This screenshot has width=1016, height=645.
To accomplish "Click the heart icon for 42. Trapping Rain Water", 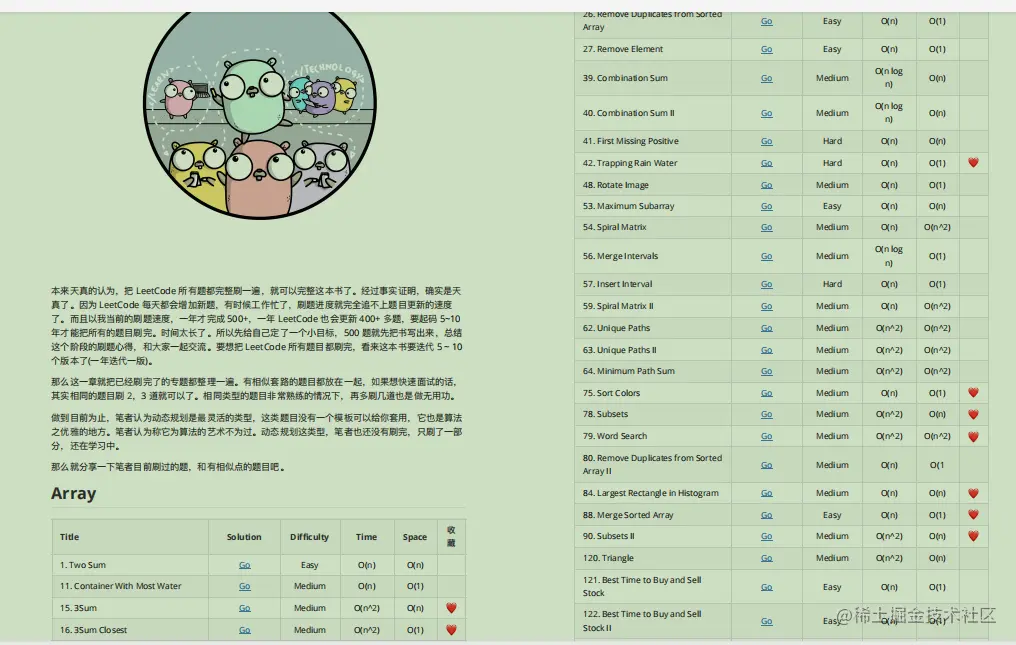I will (973, 163).
